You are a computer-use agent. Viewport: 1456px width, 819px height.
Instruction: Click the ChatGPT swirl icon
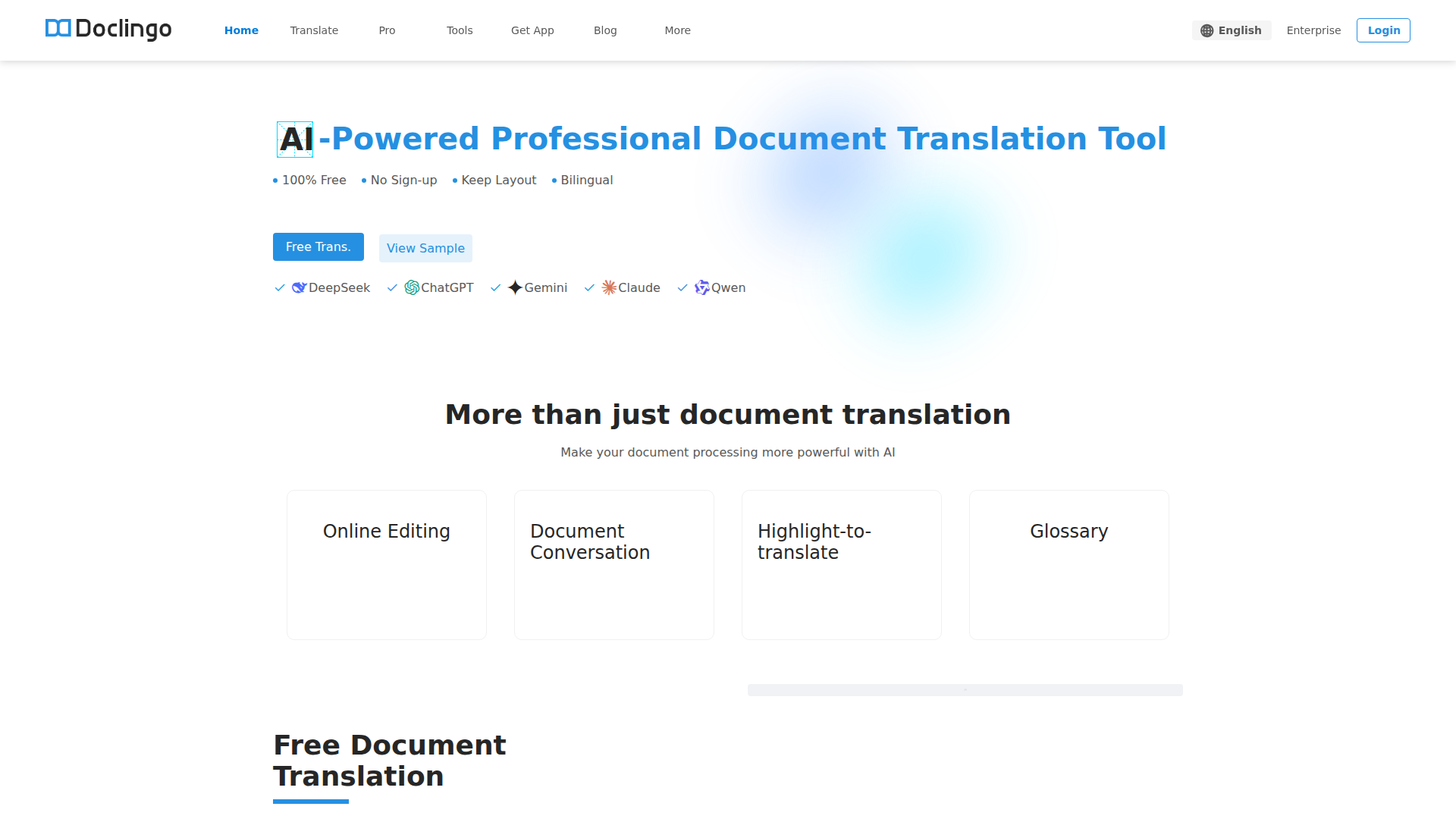click(x=412, y=287)
